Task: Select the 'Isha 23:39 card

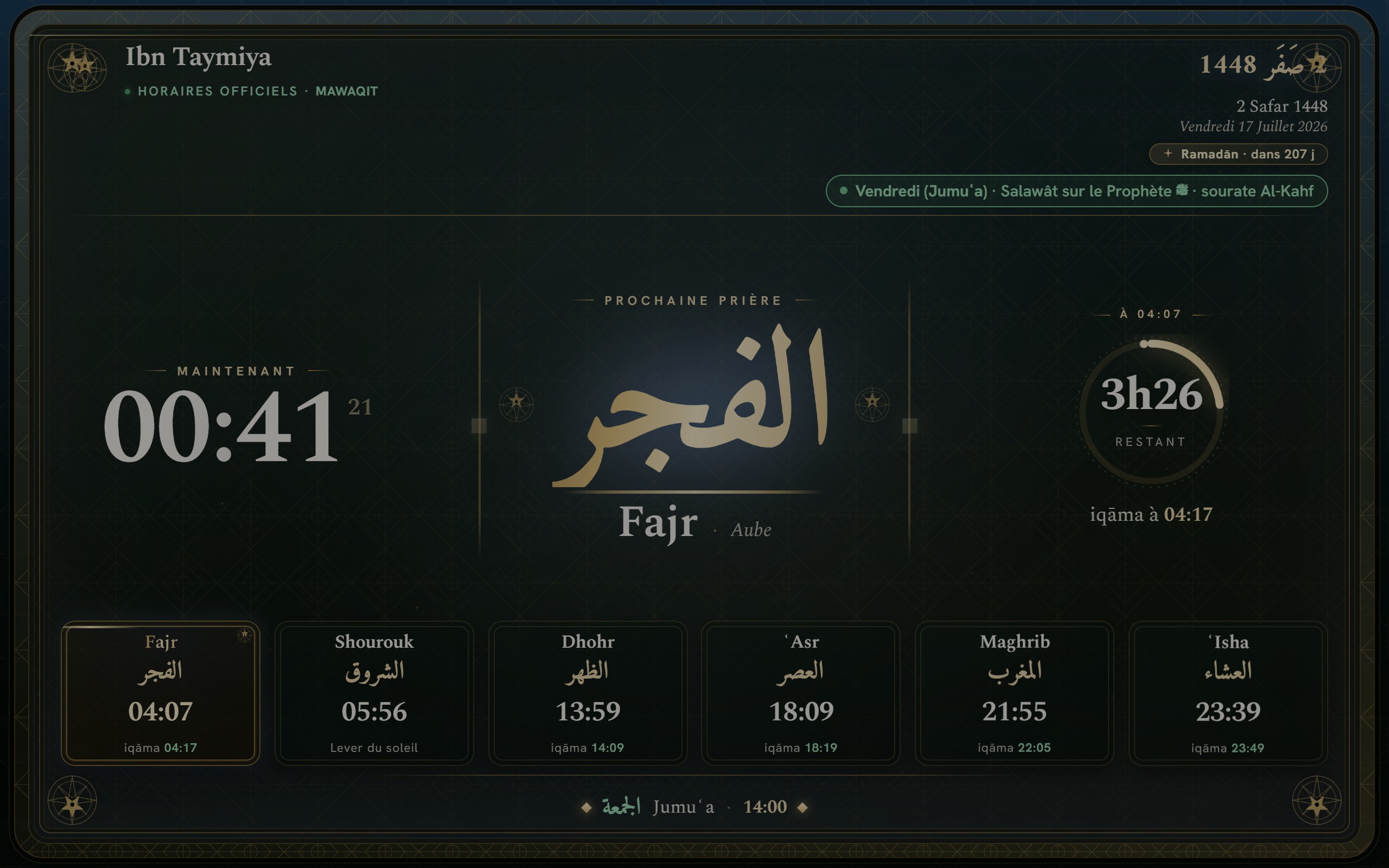Action: point(1228,693)
